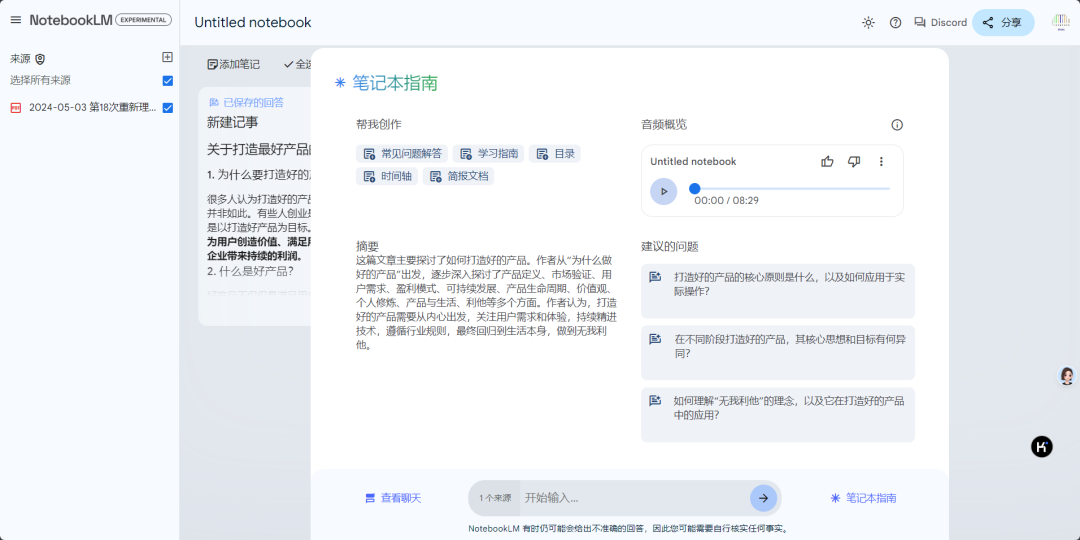The image size is (1080, 540).
Task: Click the audio overview info icon
Action: click(x=897, y=125)
